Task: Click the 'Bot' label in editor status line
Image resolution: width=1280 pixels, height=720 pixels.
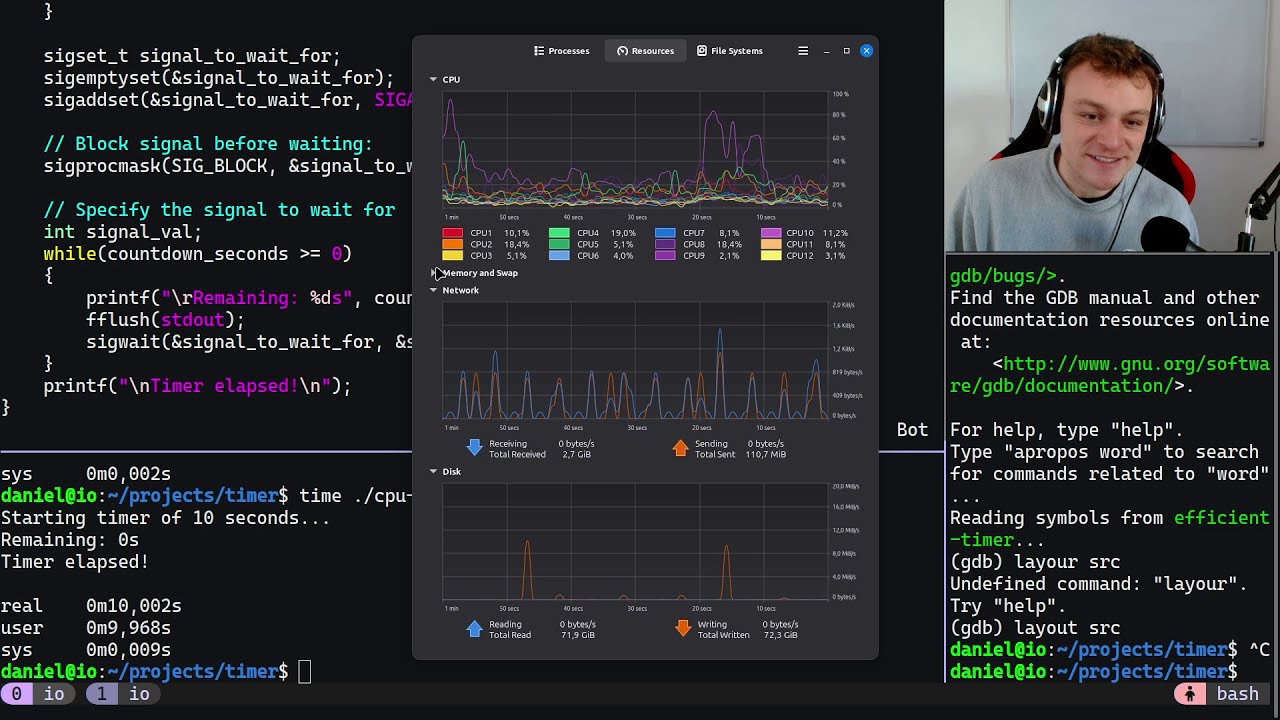Action: pyautogui.click(x=912, y=429)
